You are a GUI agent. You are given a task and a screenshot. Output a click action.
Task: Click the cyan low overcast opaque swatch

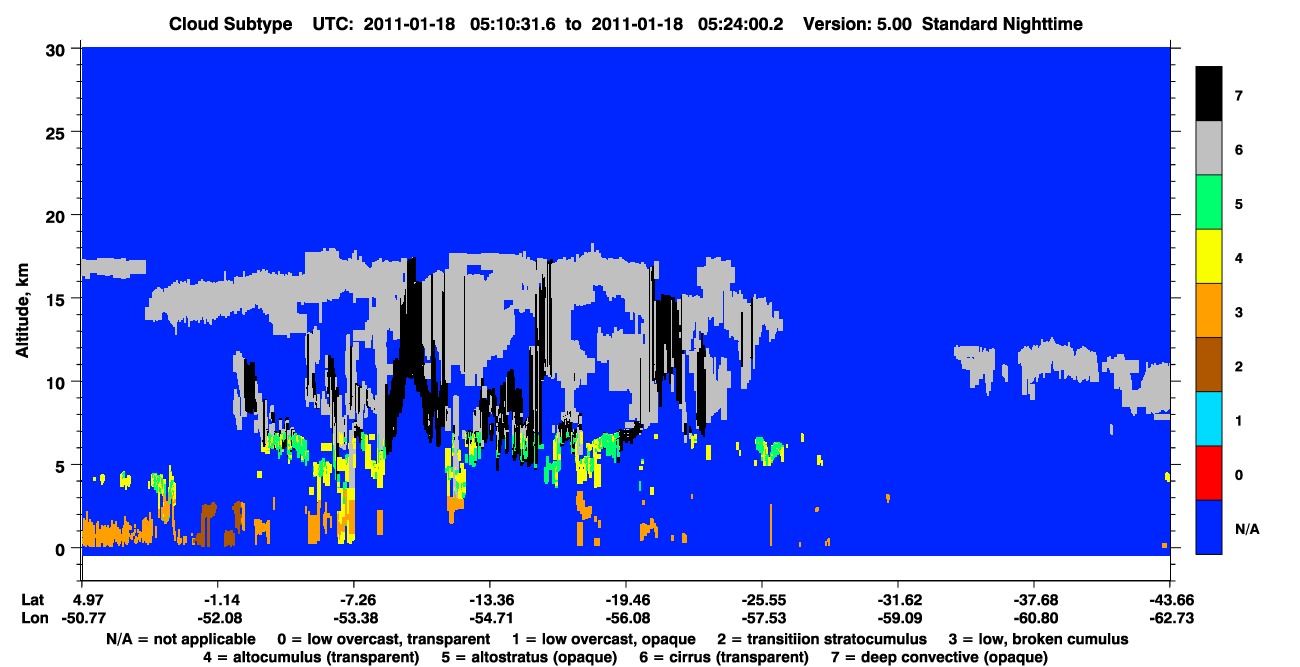tap(1209, 419)
